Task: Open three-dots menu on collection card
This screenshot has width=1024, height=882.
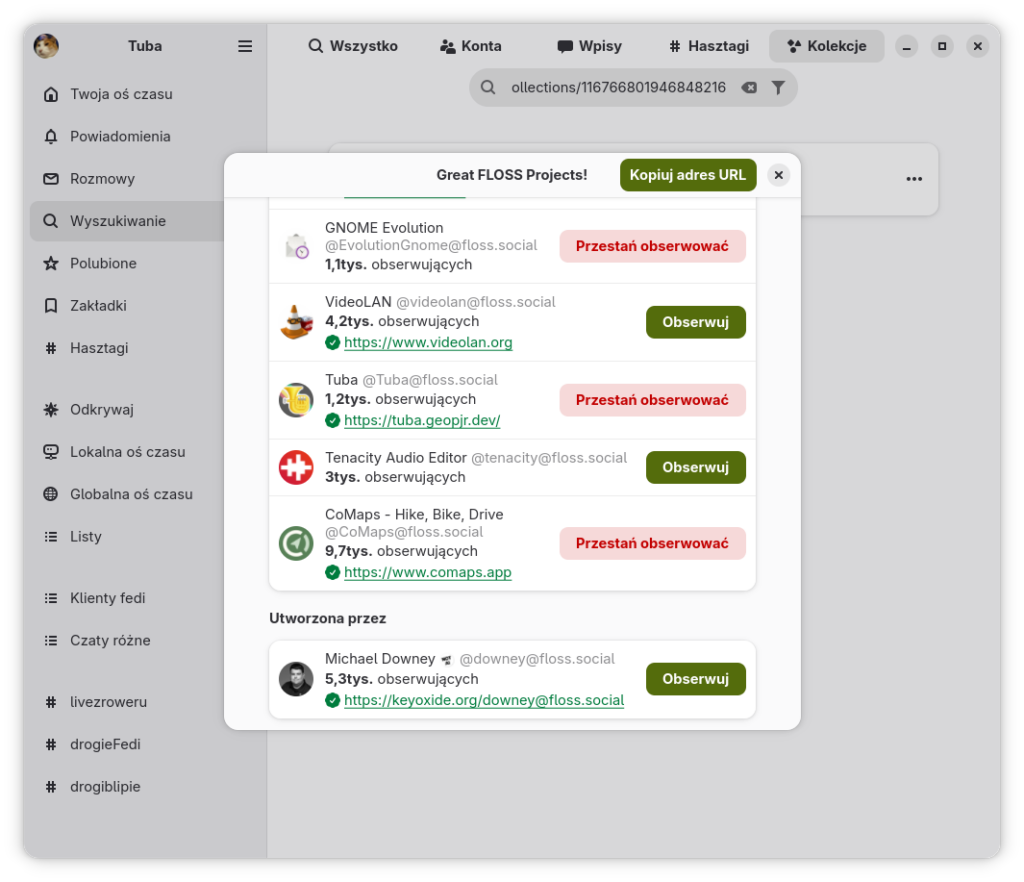Action: pos(914,179)
